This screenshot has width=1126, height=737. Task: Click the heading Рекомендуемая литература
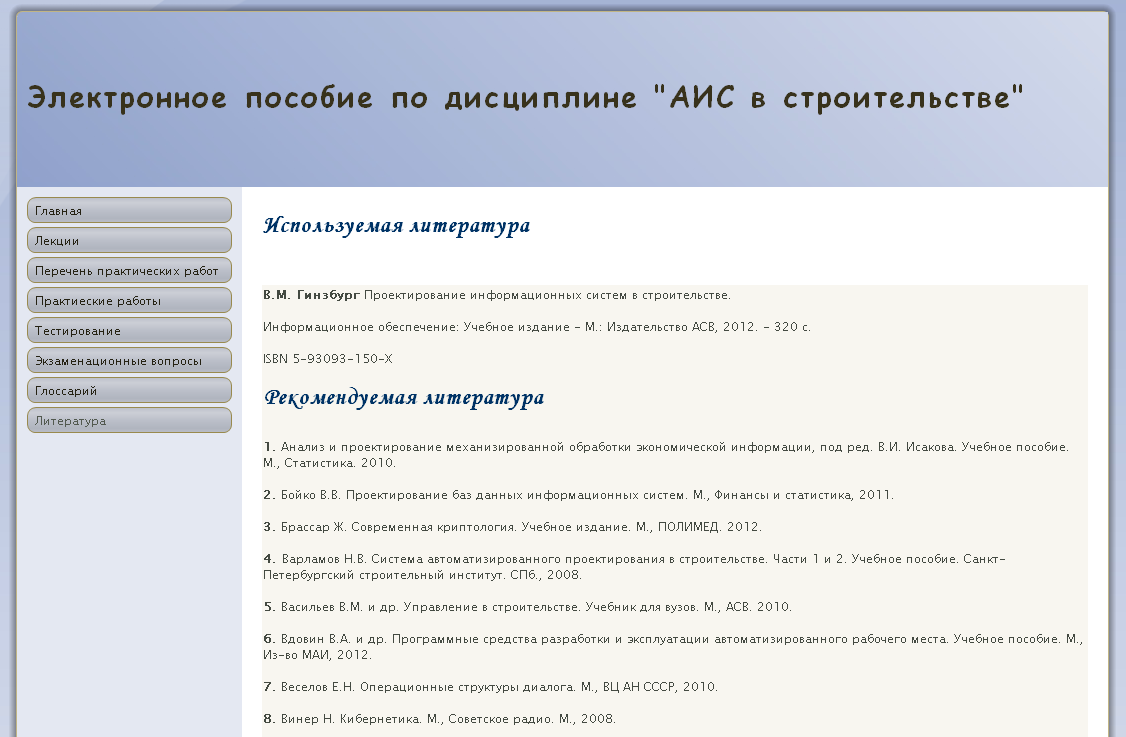point(404,397)
